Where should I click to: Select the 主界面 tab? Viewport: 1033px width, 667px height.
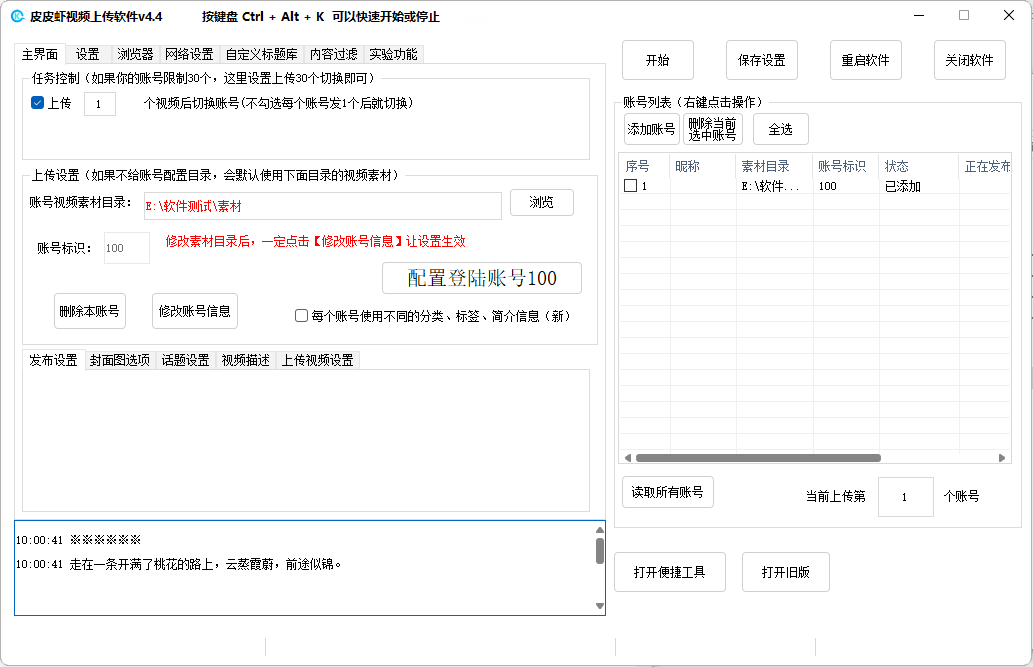[40, 54]
